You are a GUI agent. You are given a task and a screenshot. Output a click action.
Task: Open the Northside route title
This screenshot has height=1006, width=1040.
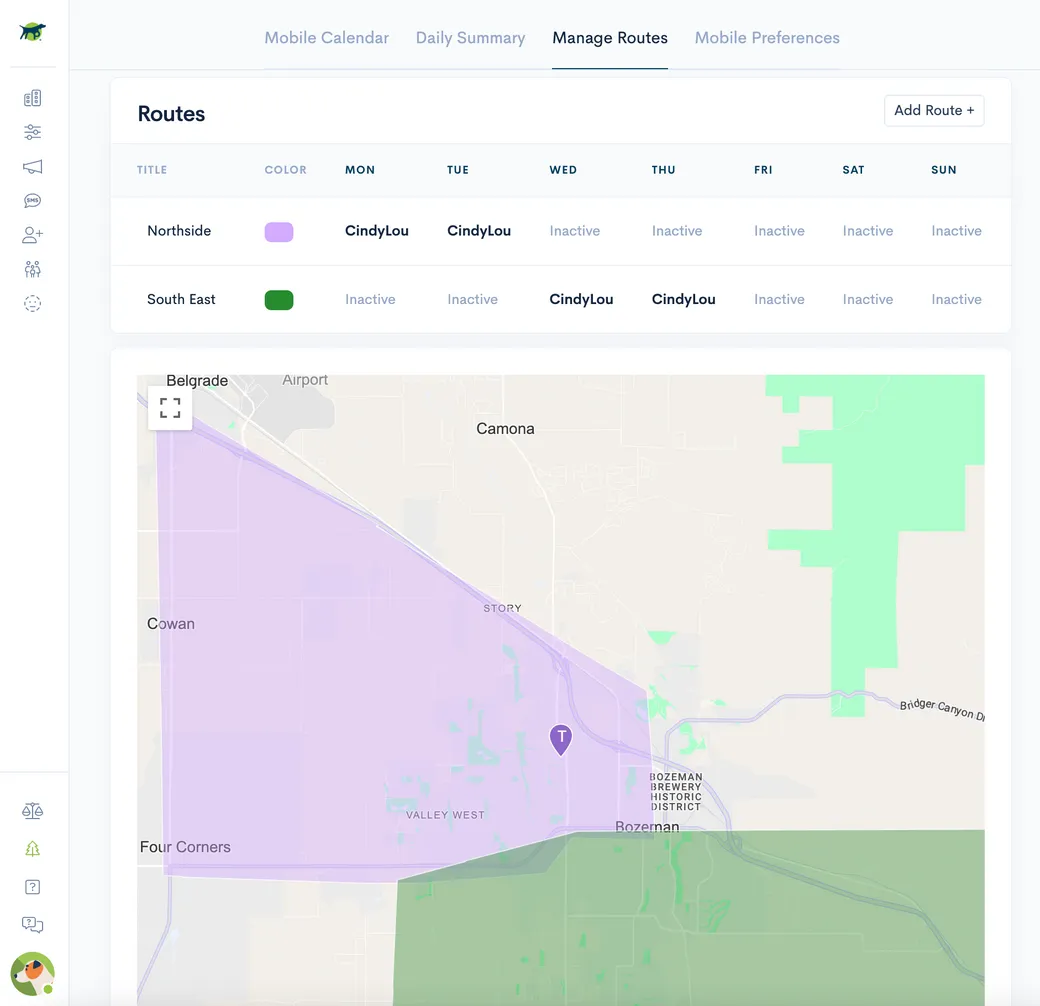pos(179,231)
